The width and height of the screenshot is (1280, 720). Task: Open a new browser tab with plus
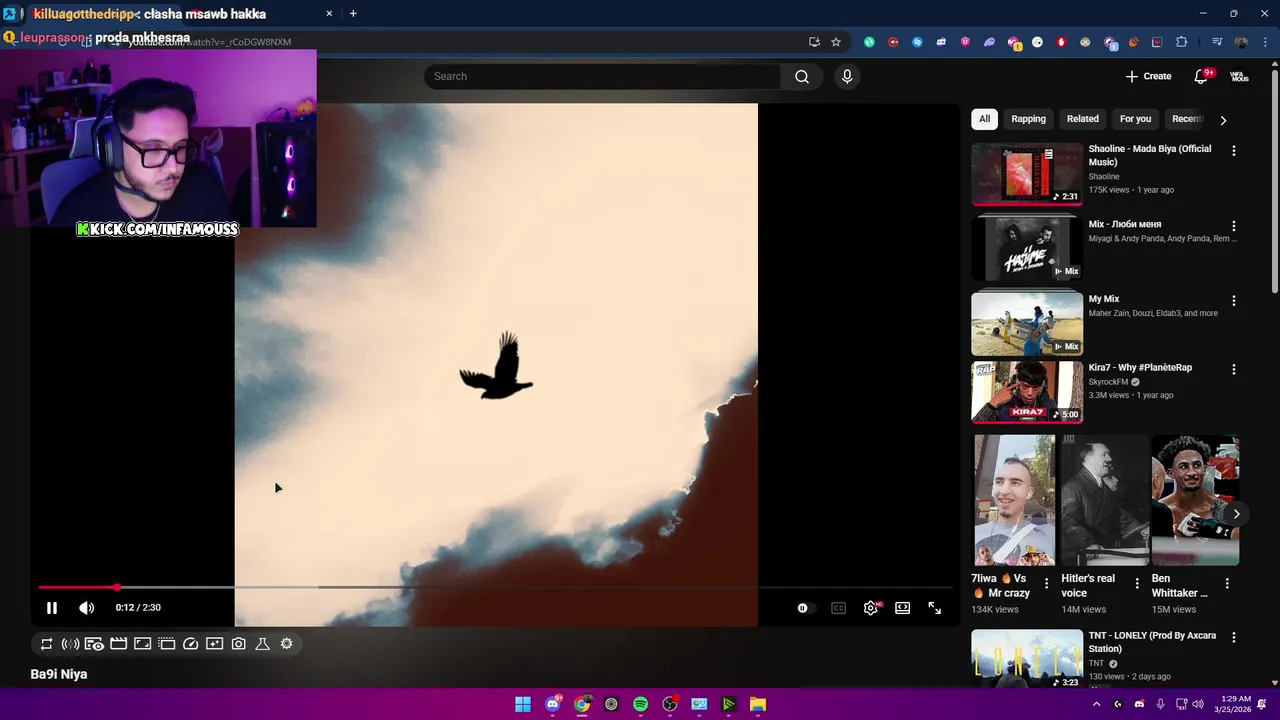[353, 14]
